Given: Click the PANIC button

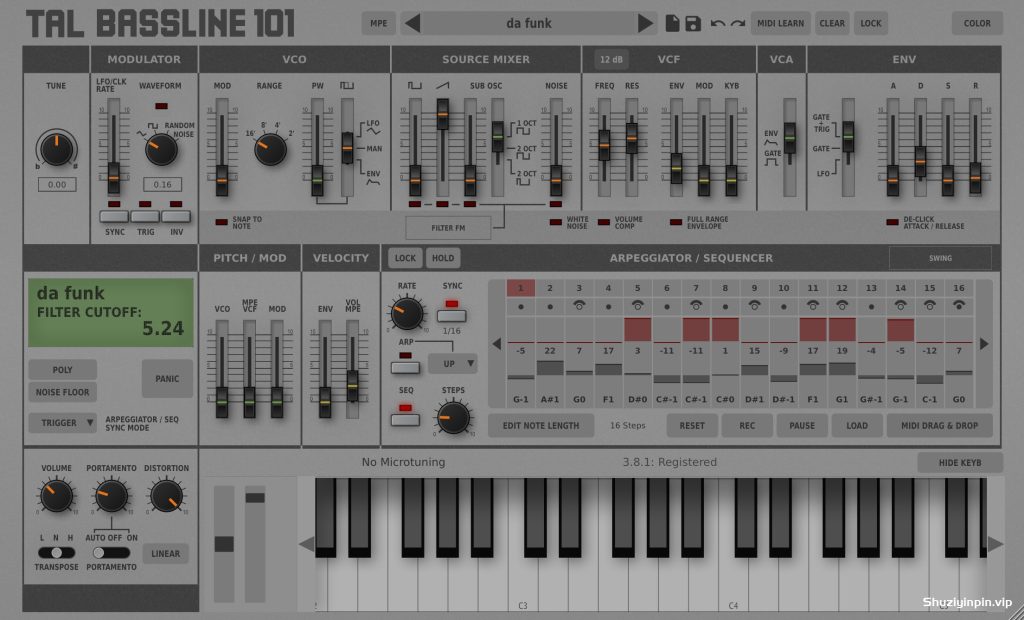Looking at the screenshot, I should [x=167, y=378].
